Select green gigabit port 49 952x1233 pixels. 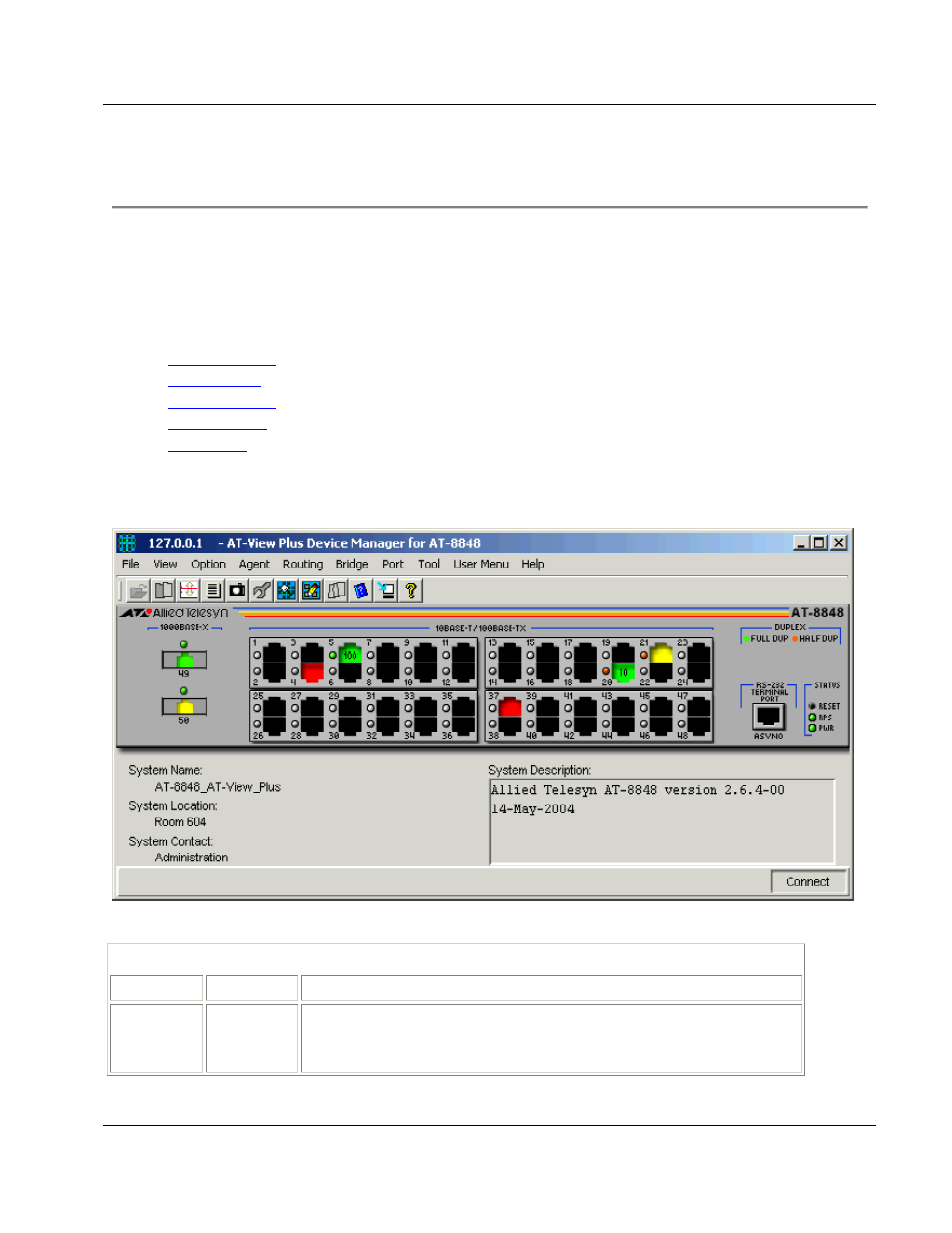185,659
